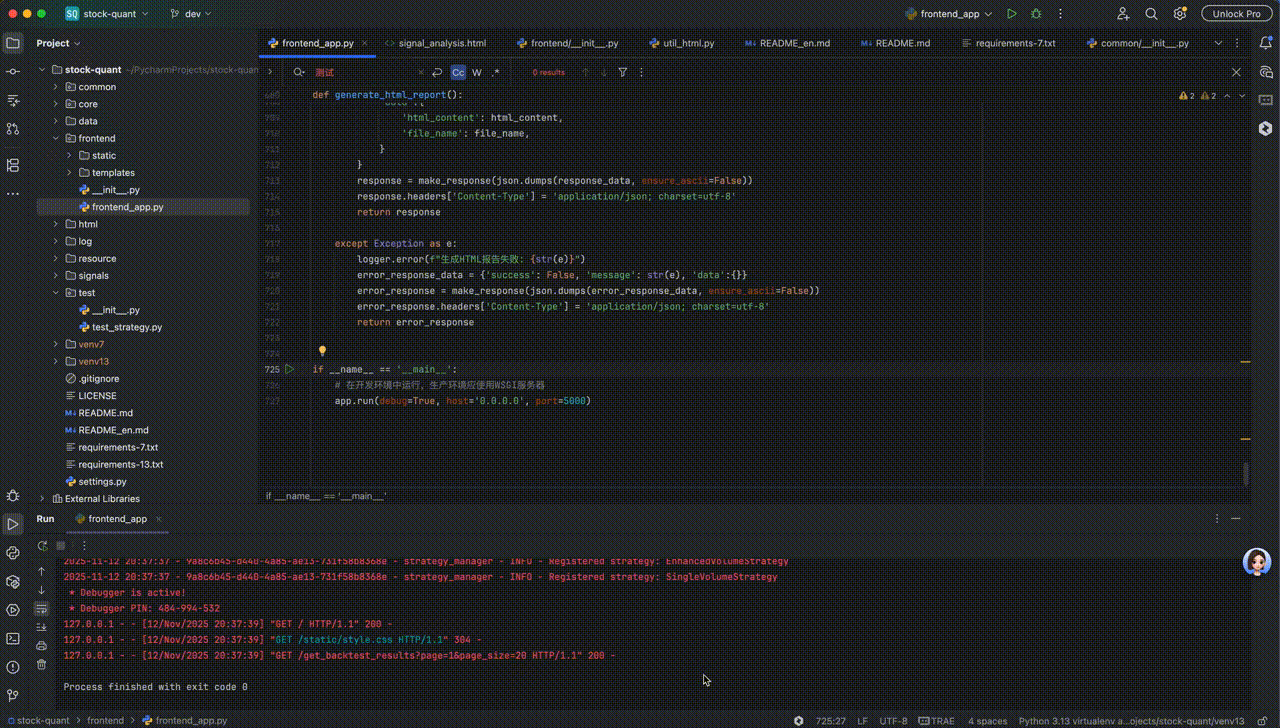This screenshot has height=728, width=1280.
Task: Open Search Everywhere magnifier icon
Action: tap(1151, 14)
